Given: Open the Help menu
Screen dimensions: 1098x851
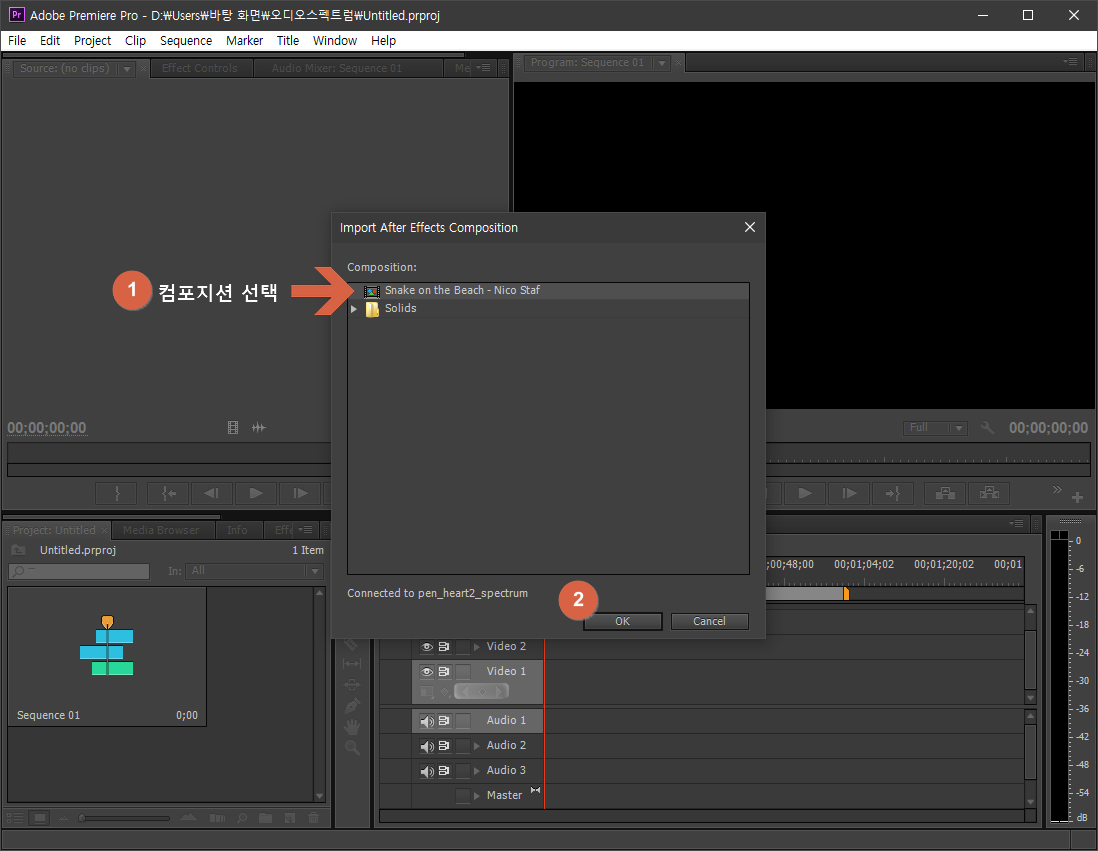Looking at the screenshot, I should 383,41.
